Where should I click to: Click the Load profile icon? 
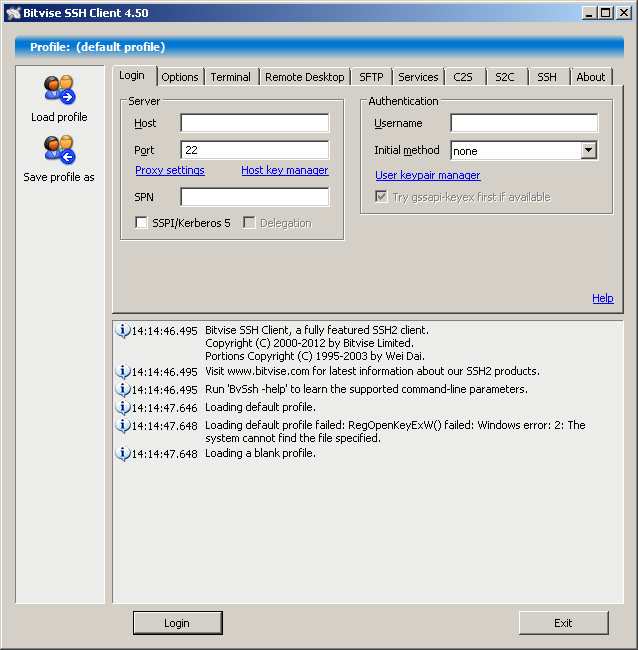coord(59,89)
